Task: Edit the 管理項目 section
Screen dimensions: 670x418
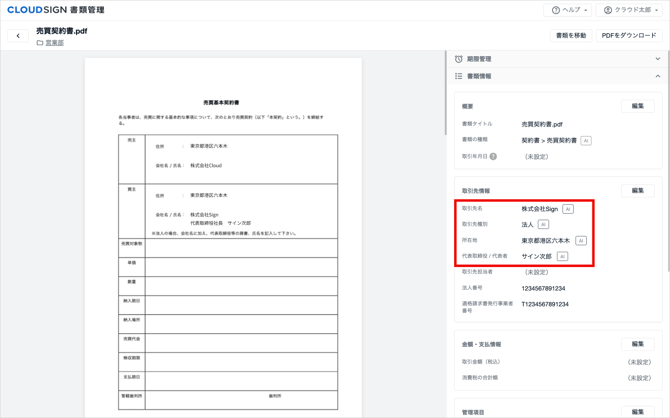Action: tap(638, 412)
